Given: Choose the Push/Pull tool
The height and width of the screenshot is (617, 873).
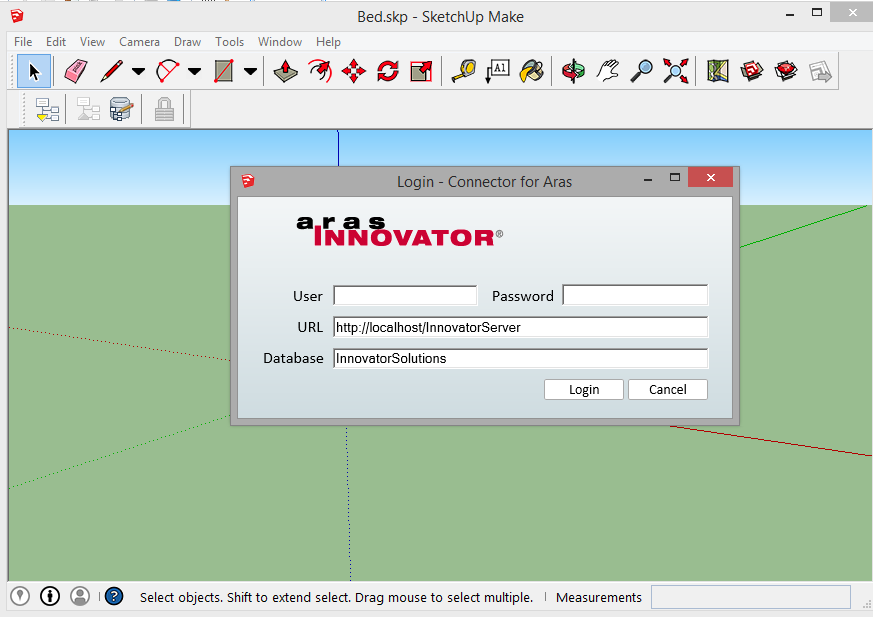Looking at the screenshot, I should (x=286, y=71).
